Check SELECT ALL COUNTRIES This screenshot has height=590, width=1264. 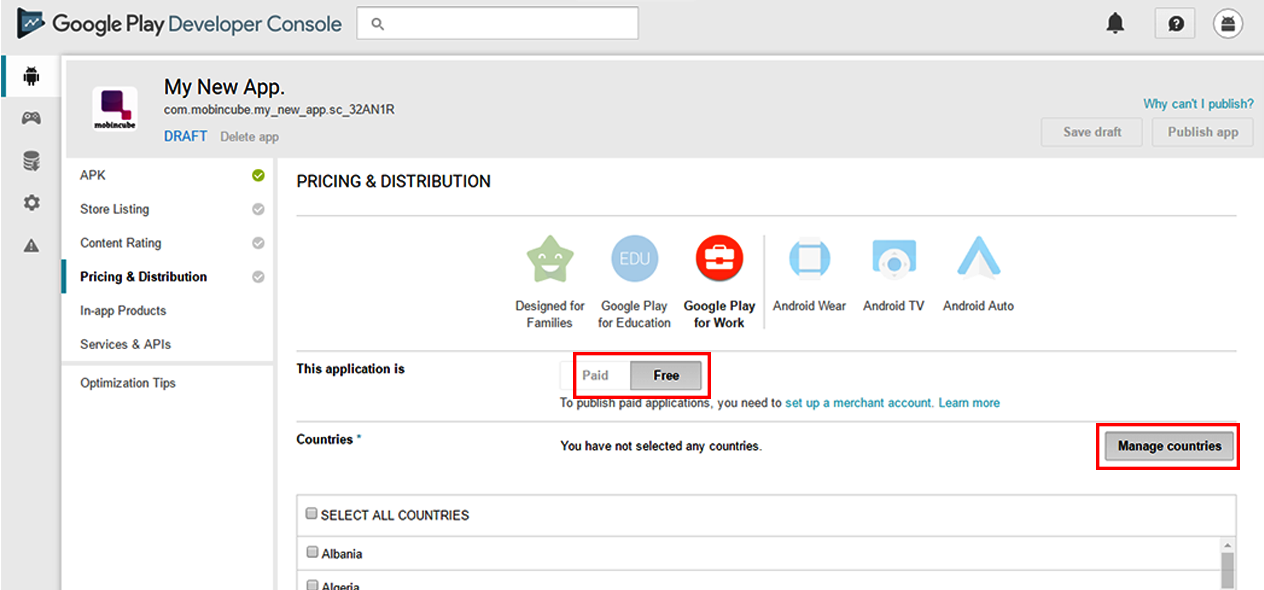coord(313,514)
